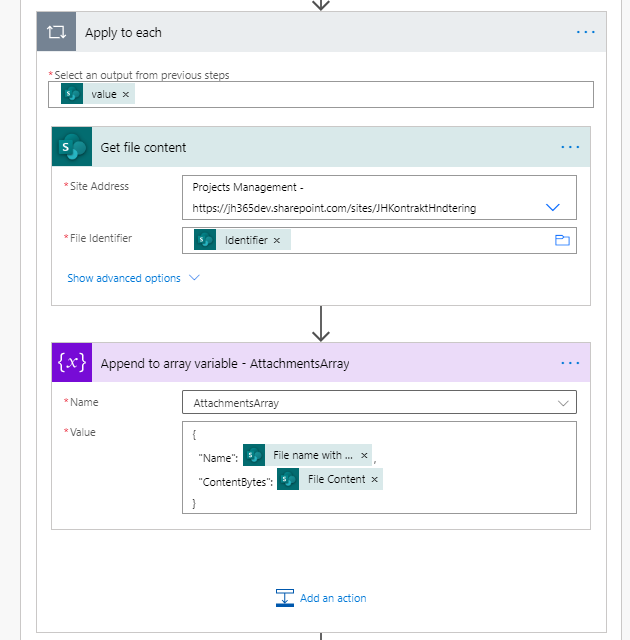Click the variable icon on Append to array

[72, 362]
